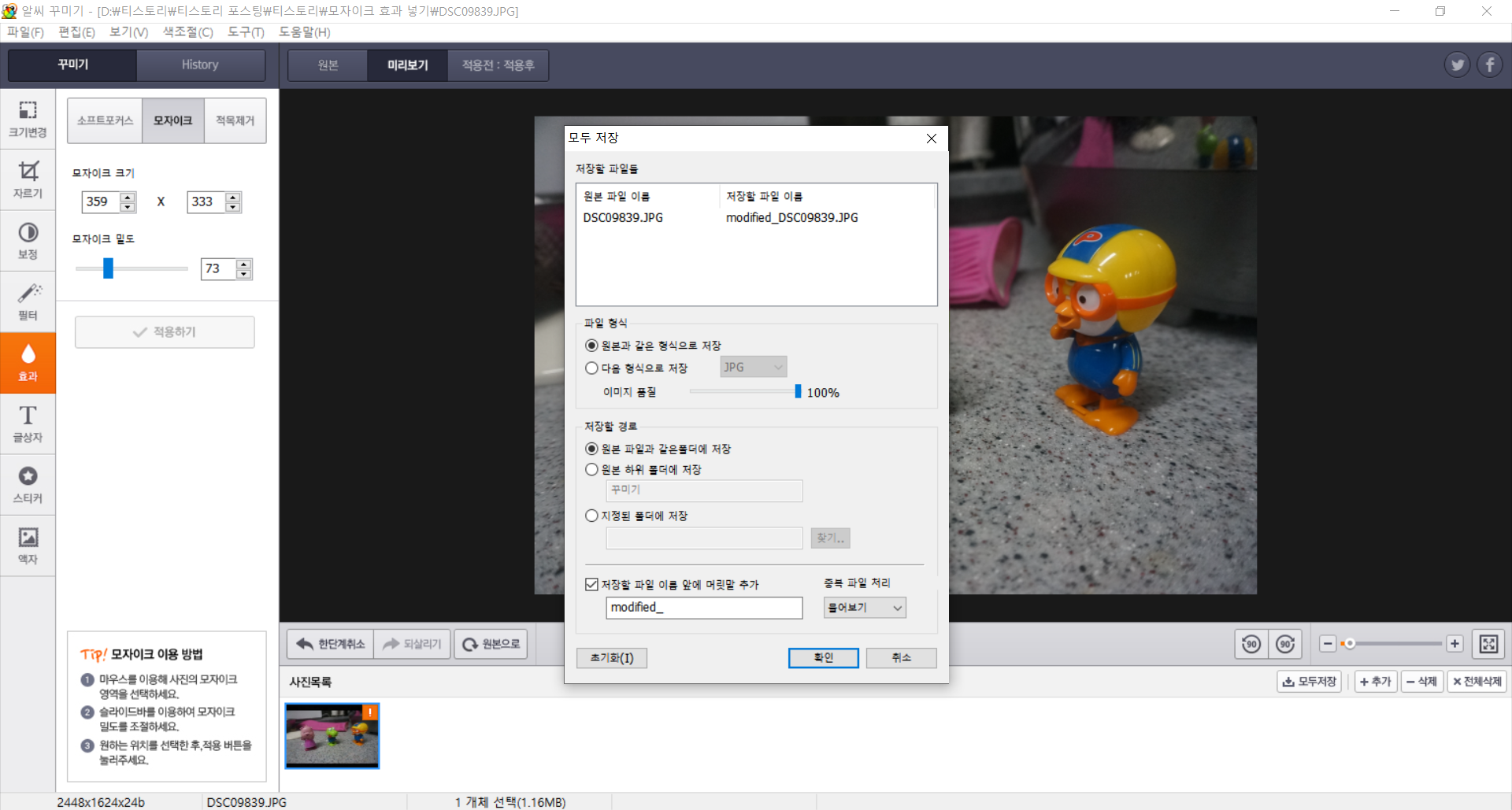The image size is (1512, 810).
Task: Select the 효과 effects tool
Action: click(28, 363)
